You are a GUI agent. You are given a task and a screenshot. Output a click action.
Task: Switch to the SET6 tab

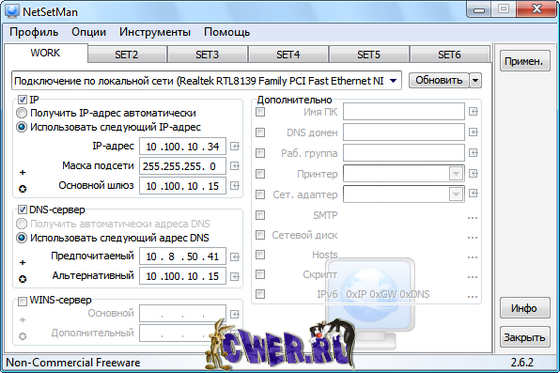point(449,55)
